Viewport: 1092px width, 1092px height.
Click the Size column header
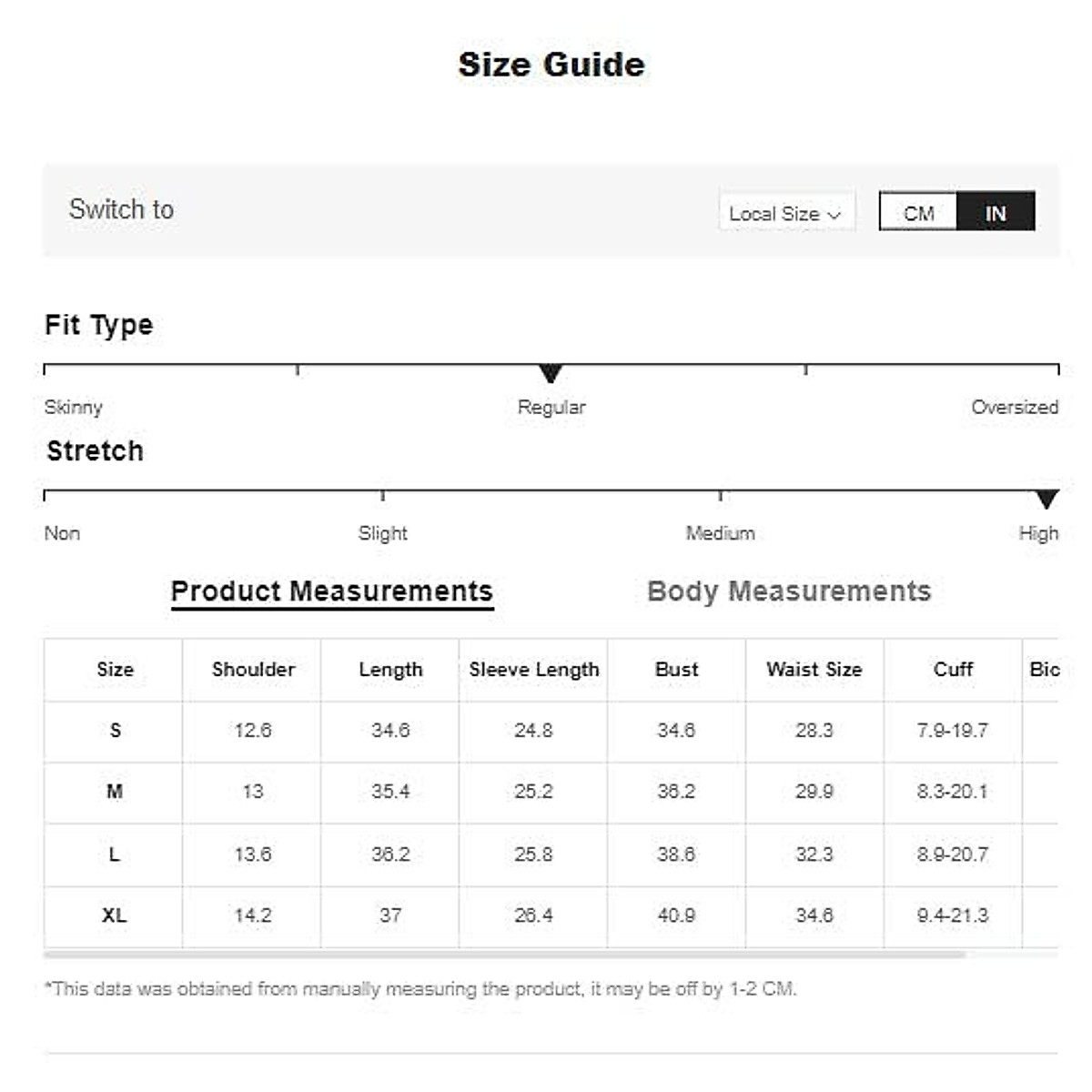[x=115, y=670]
